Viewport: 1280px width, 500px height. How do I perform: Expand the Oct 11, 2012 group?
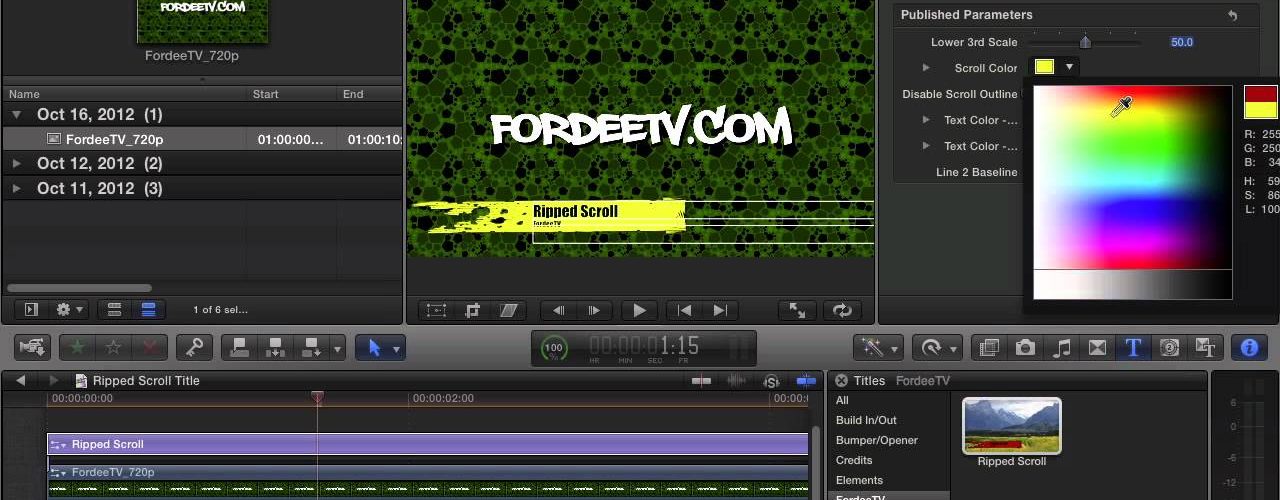pyautogui.click(x=16, y=188)
